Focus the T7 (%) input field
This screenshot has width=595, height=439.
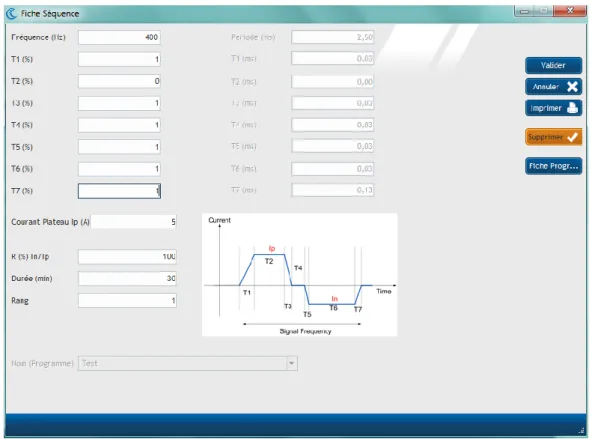pos(119,191)
